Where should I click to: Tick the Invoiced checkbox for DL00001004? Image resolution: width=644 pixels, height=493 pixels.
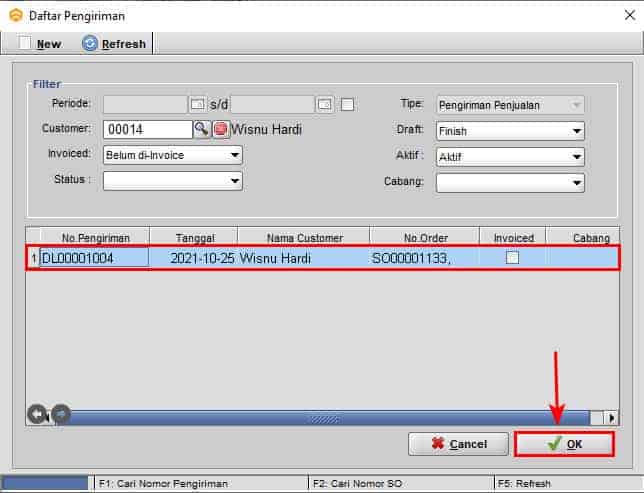(512, 258)
